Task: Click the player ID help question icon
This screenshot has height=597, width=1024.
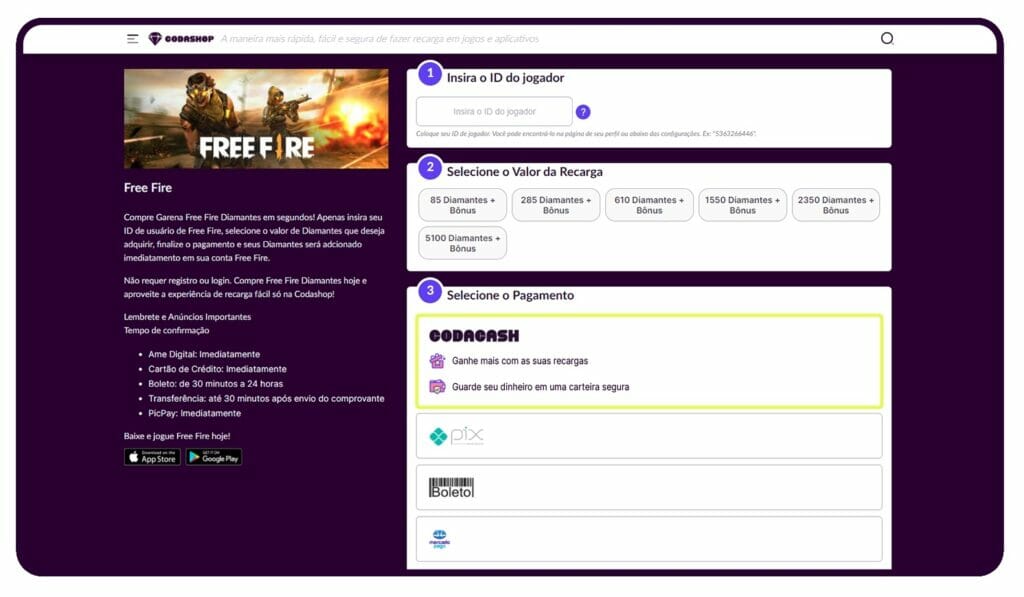Action: click(x=583, y=112)
